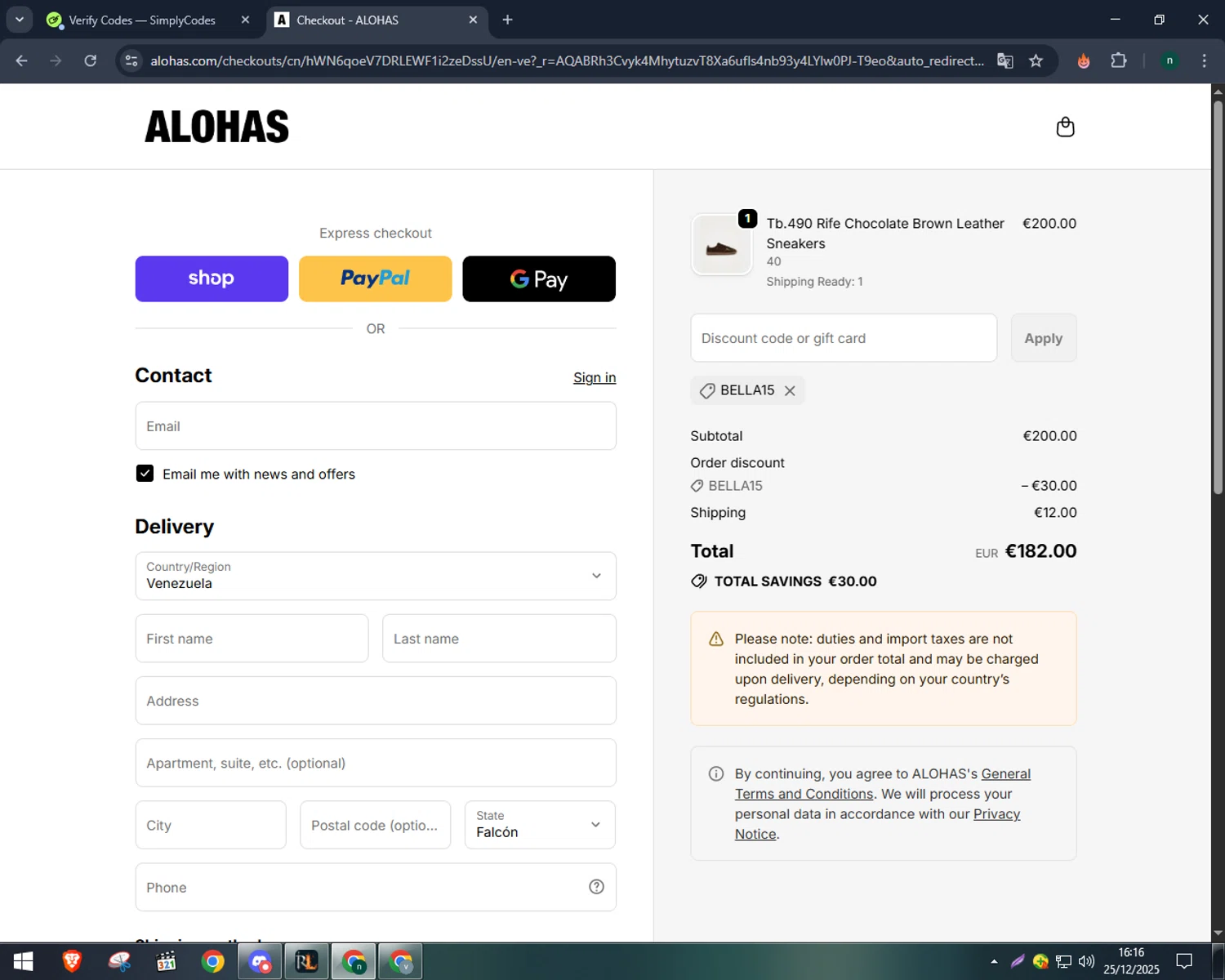Open the volume control in the system tray
1225x980 pixels.
coord(1086,961)
